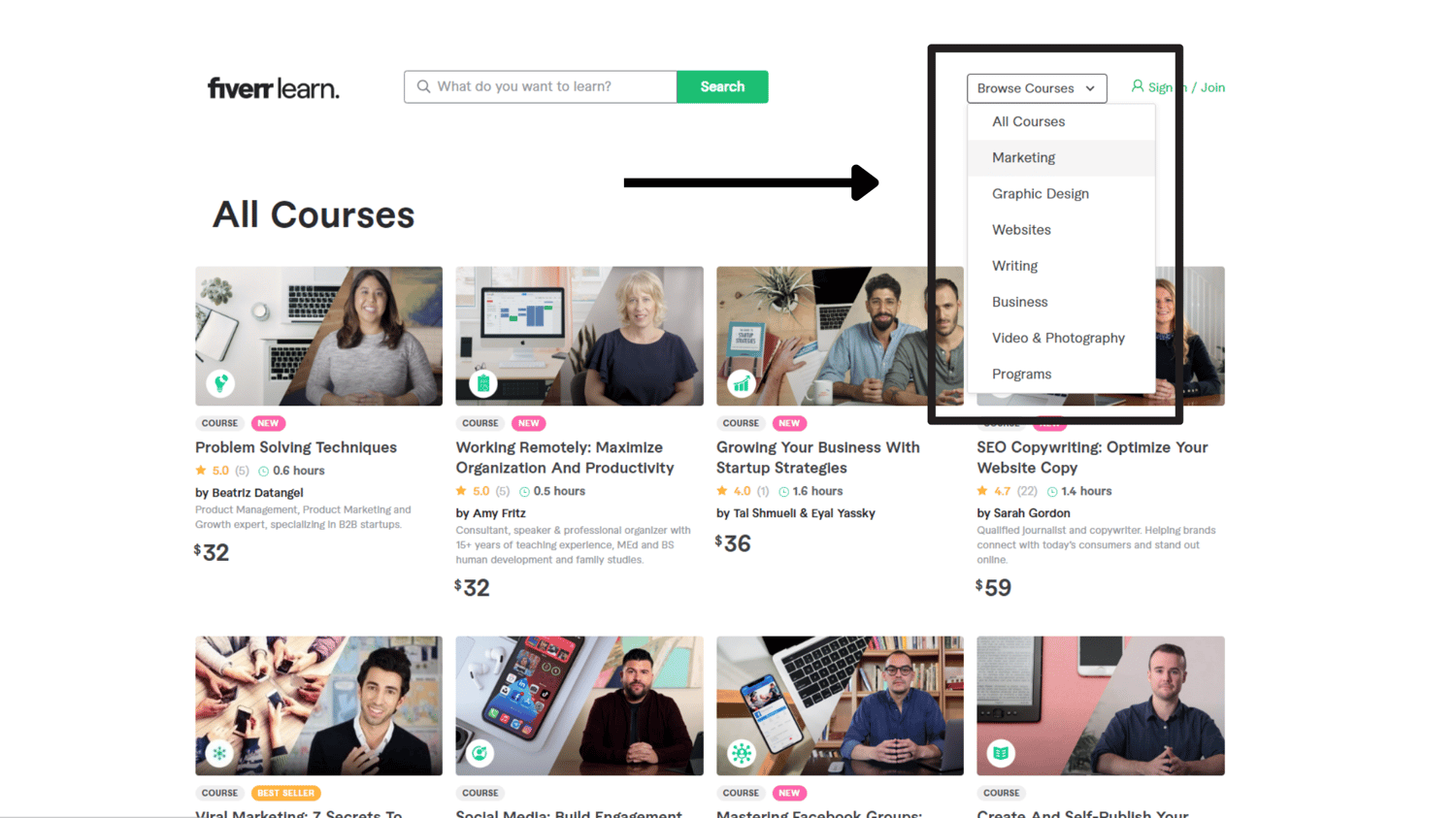This screenshot has width=1456, height=818.
Task: Open the Problem Solving Techniques course title
Action: click(x=296, y=447)
